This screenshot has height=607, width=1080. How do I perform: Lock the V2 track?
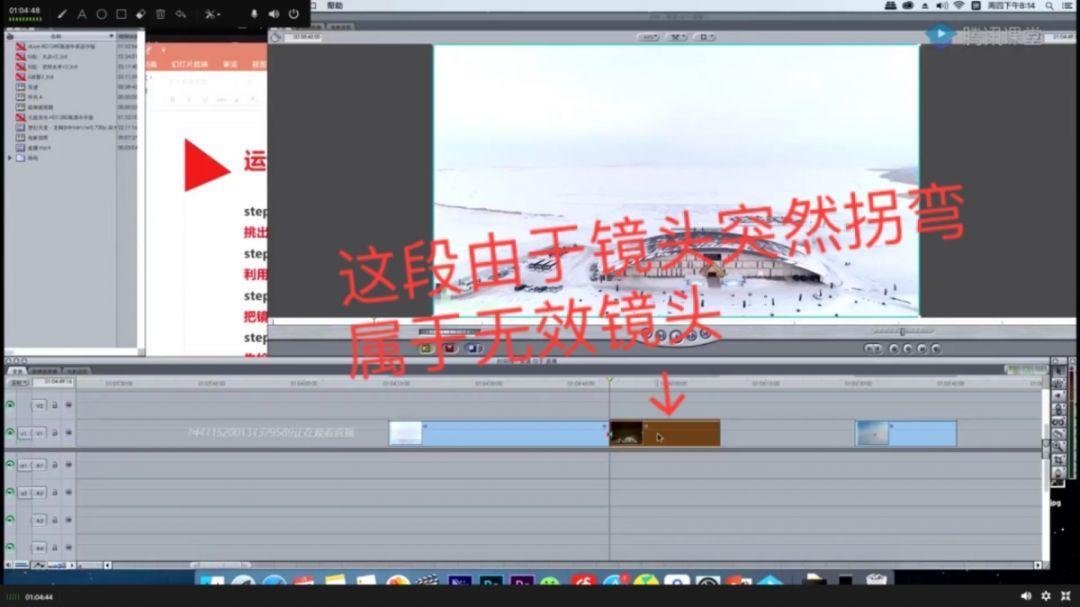[x=55, y=405]
